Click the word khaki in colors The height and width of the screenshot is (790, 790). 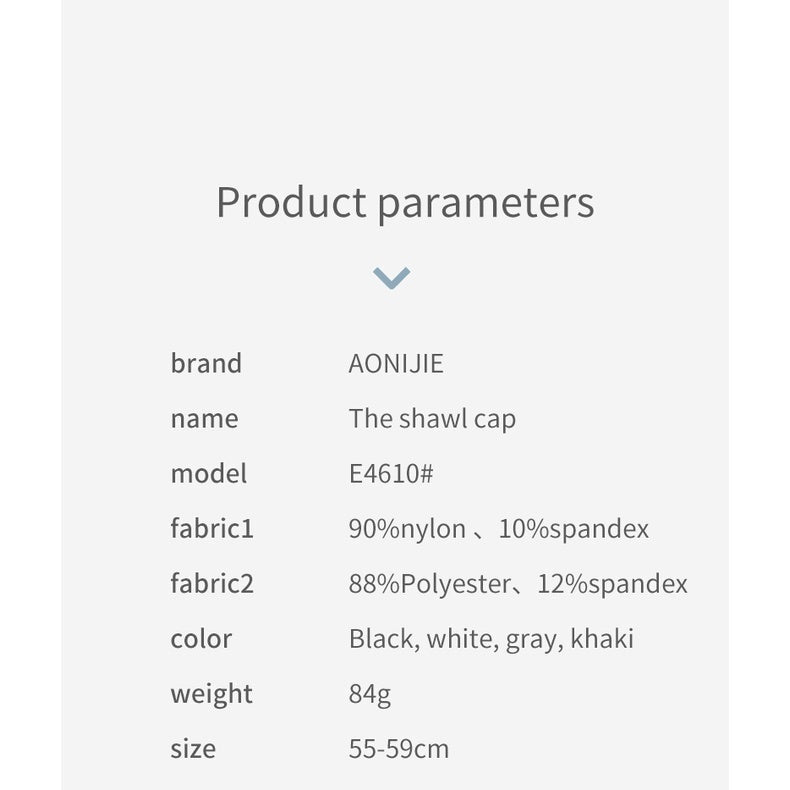(602, 638)
